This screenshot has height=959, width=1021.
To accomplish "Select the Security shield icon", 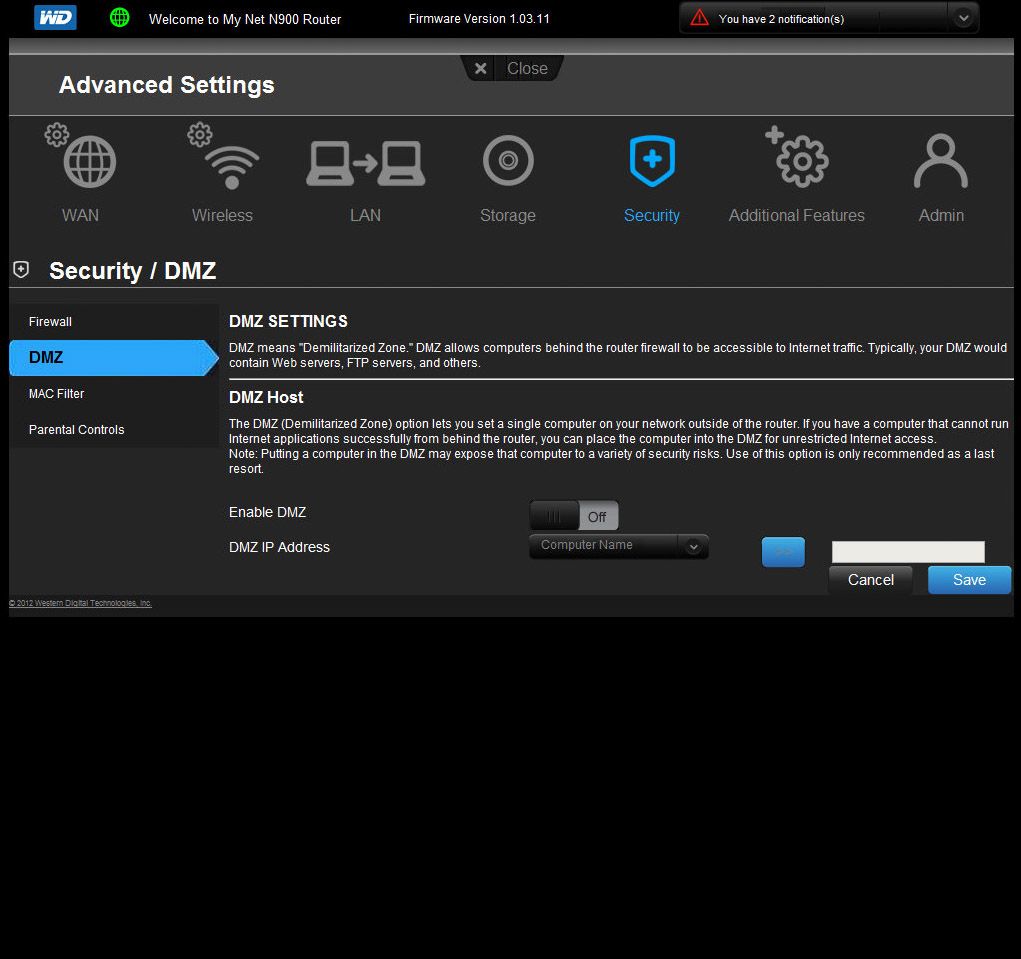I will pyautogui.click(x=652, y=162).
